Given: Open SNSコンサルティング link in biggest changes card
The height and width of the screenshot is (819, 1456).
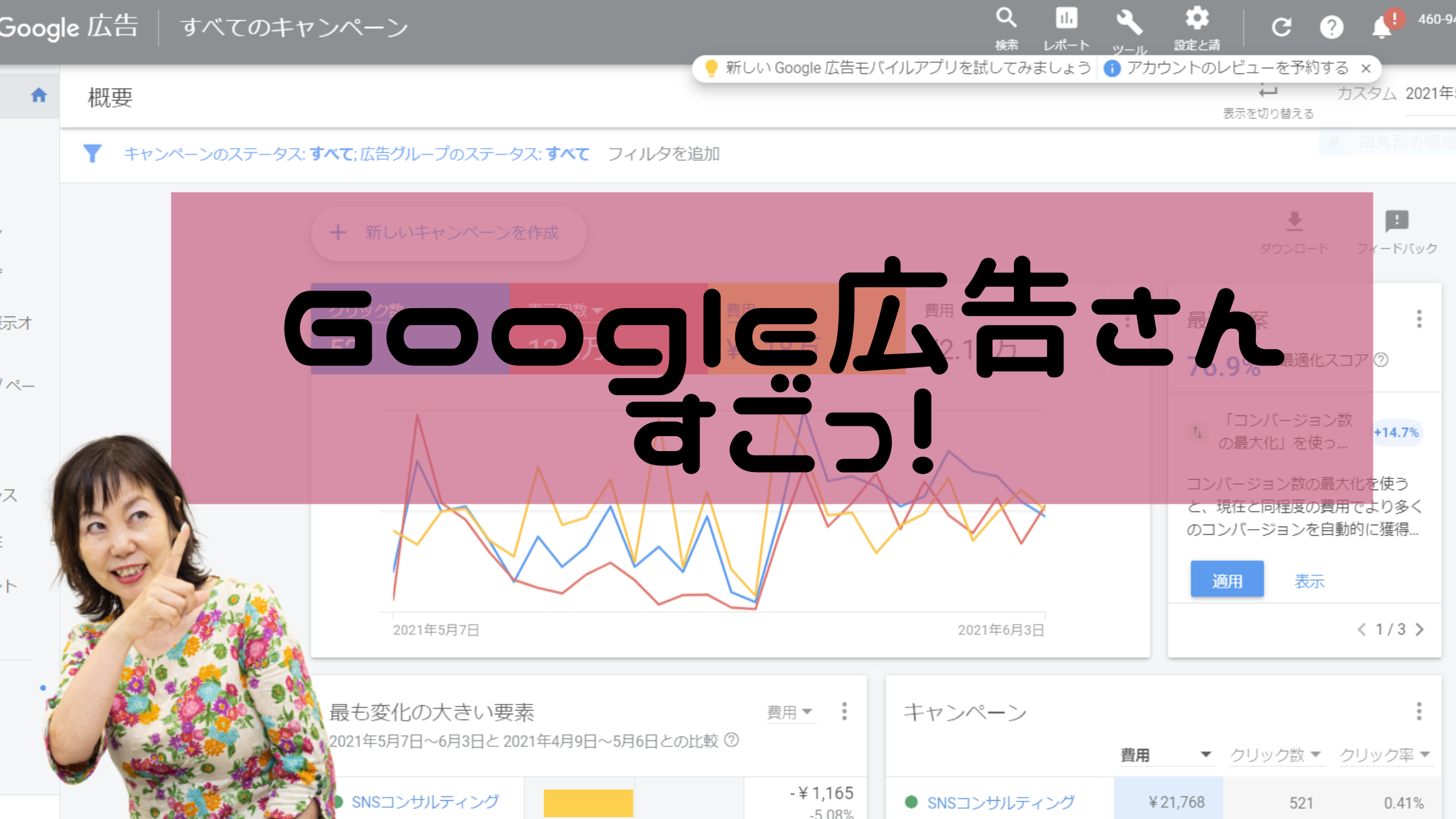Looking at the screenshot, I should (425, 801).
